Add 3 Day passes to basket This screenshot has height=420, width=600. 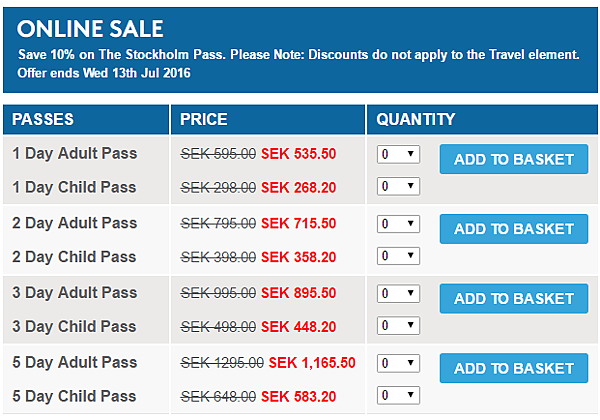pyautogui.click(x=514, y=298)
